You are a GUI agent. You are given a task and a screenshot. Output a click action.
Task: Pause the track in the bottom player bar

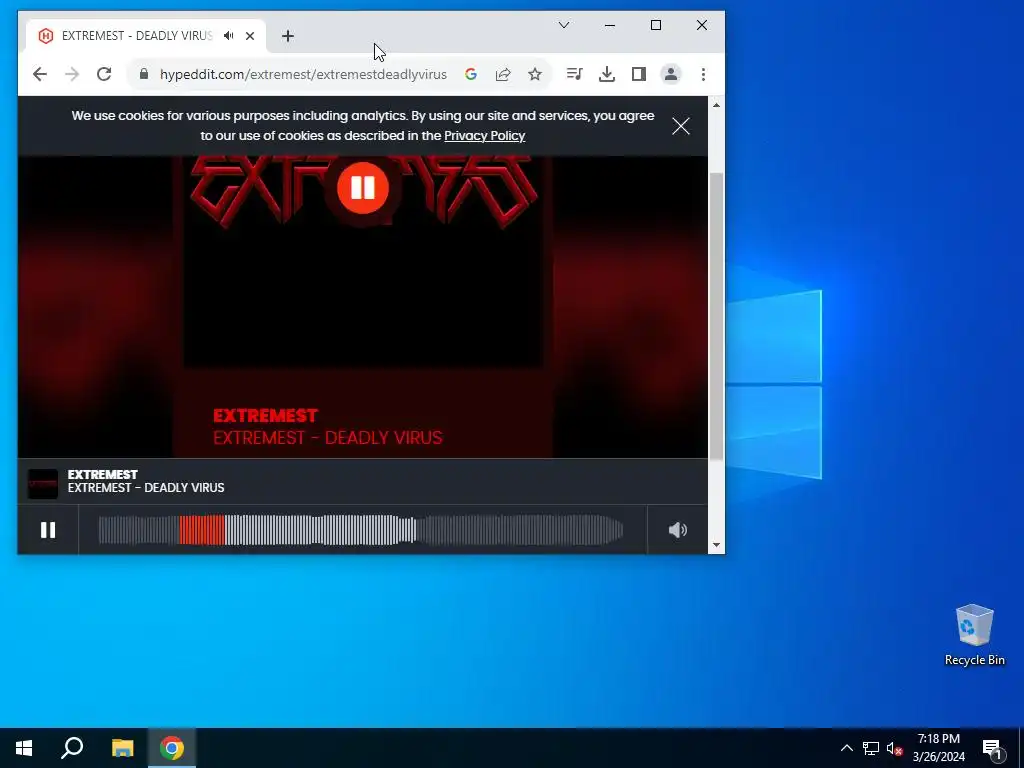click(x=48, y=530)
